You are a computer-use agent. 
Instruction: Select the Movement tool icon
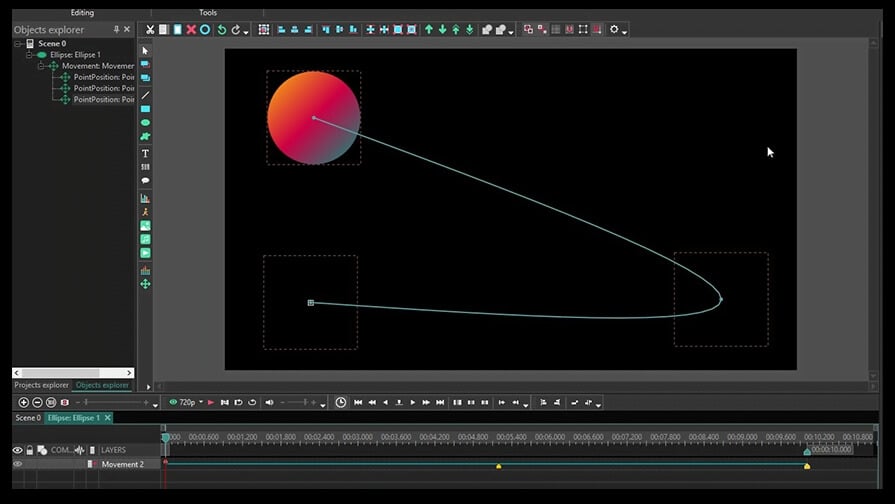coord(146,284)
